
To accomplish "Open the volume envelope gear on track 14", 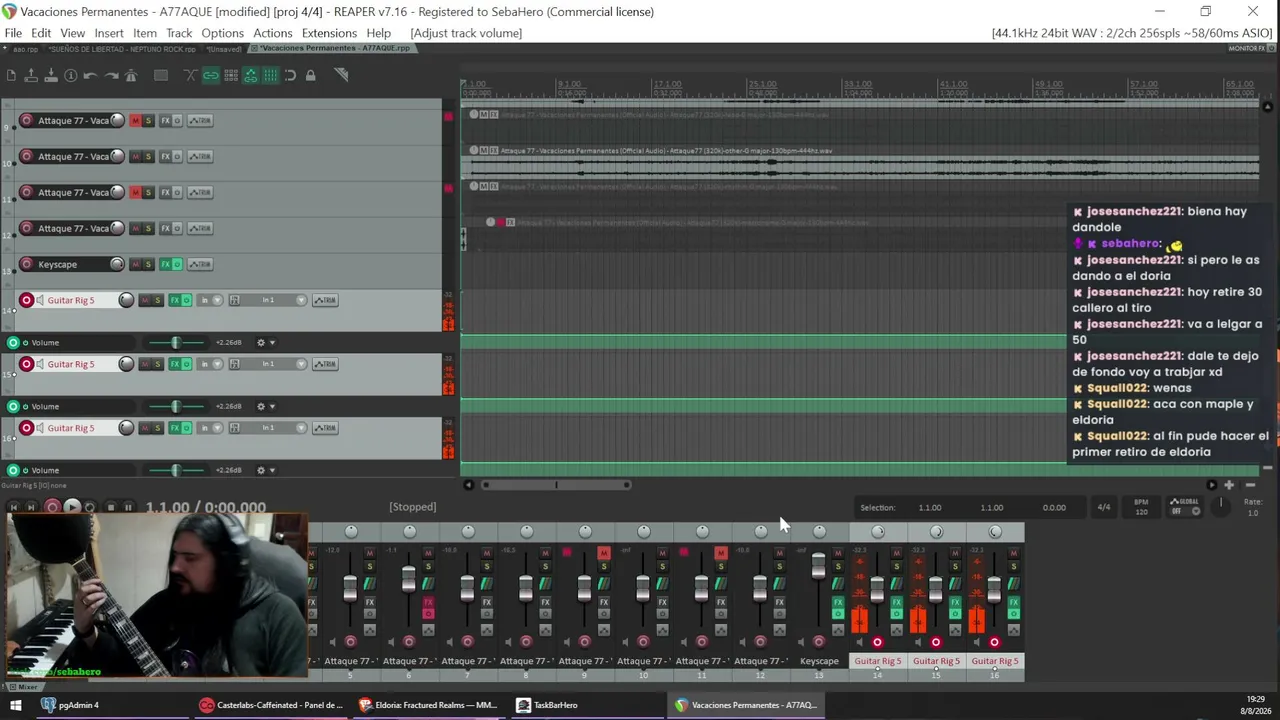I will pos(261,342).
